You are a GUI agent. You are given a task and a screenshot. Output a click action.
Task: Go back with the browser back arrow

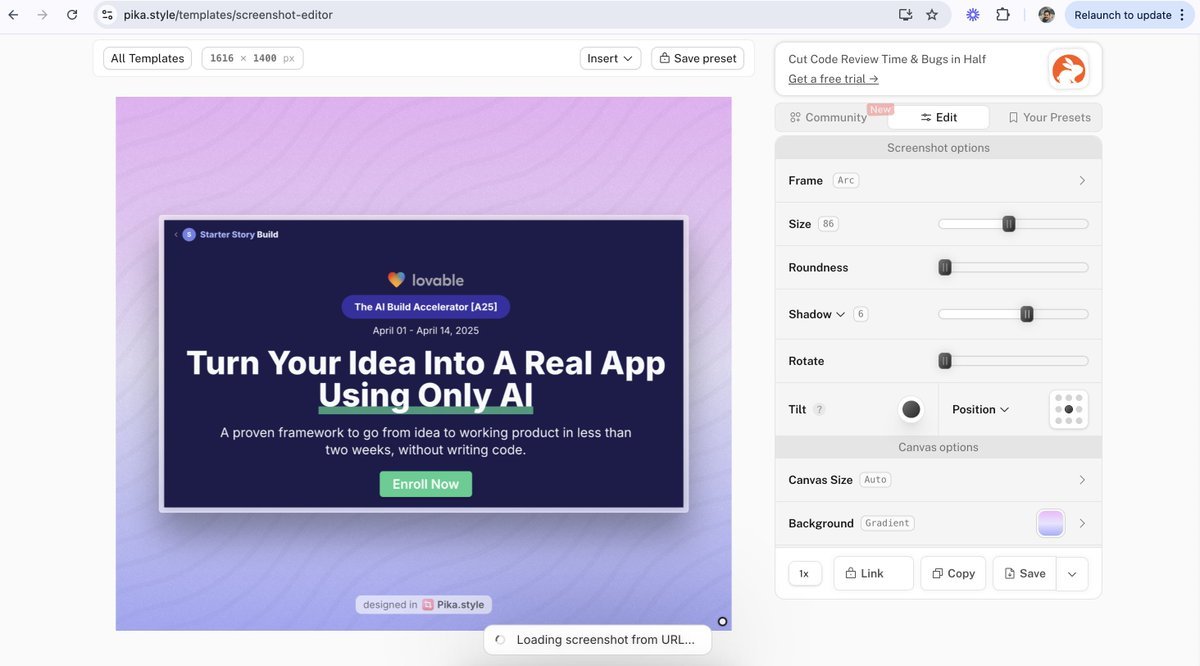click(x=13, y=15)
